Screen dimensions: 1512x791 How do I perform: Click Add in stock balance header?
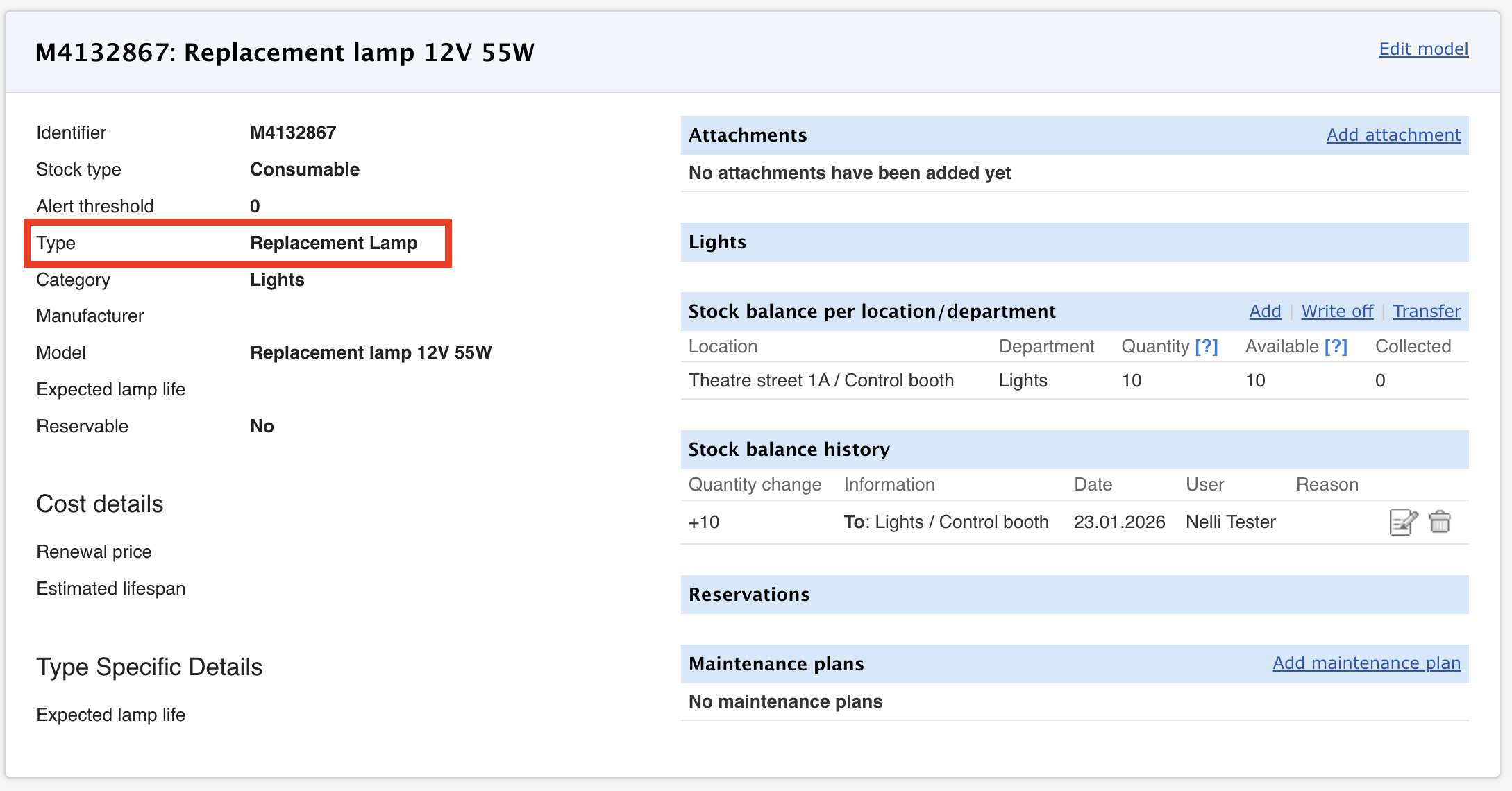[1265, 312]
